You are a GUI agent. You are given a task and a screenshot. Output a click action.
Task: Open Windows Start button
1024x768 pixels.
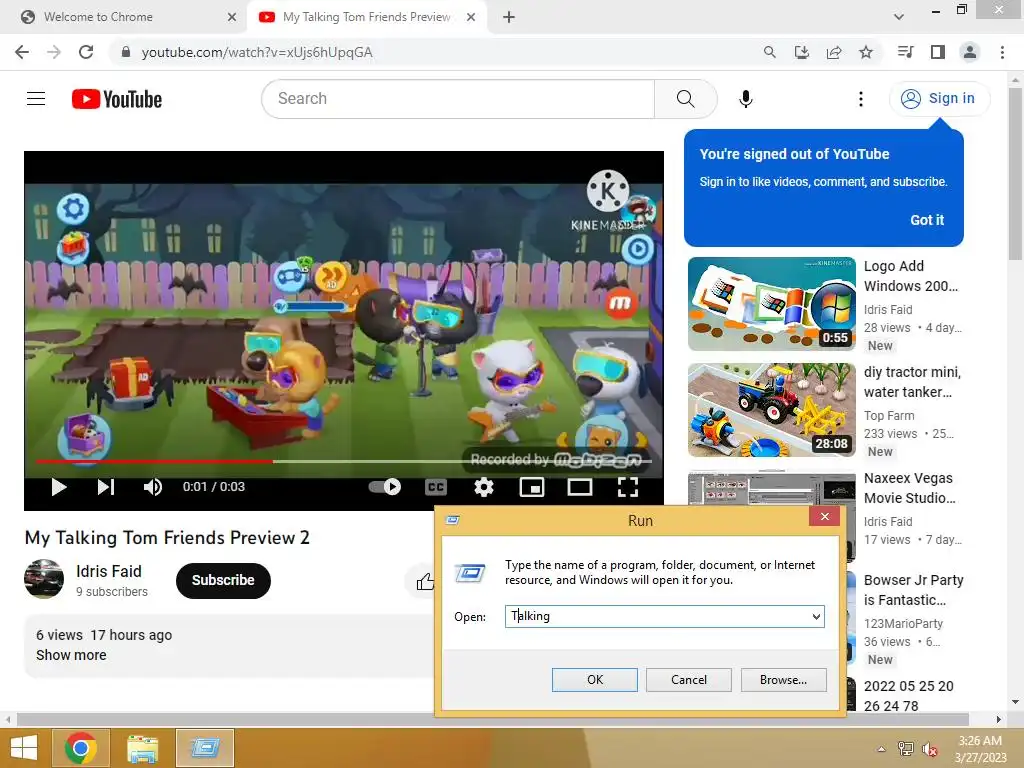tap(24, 748)
